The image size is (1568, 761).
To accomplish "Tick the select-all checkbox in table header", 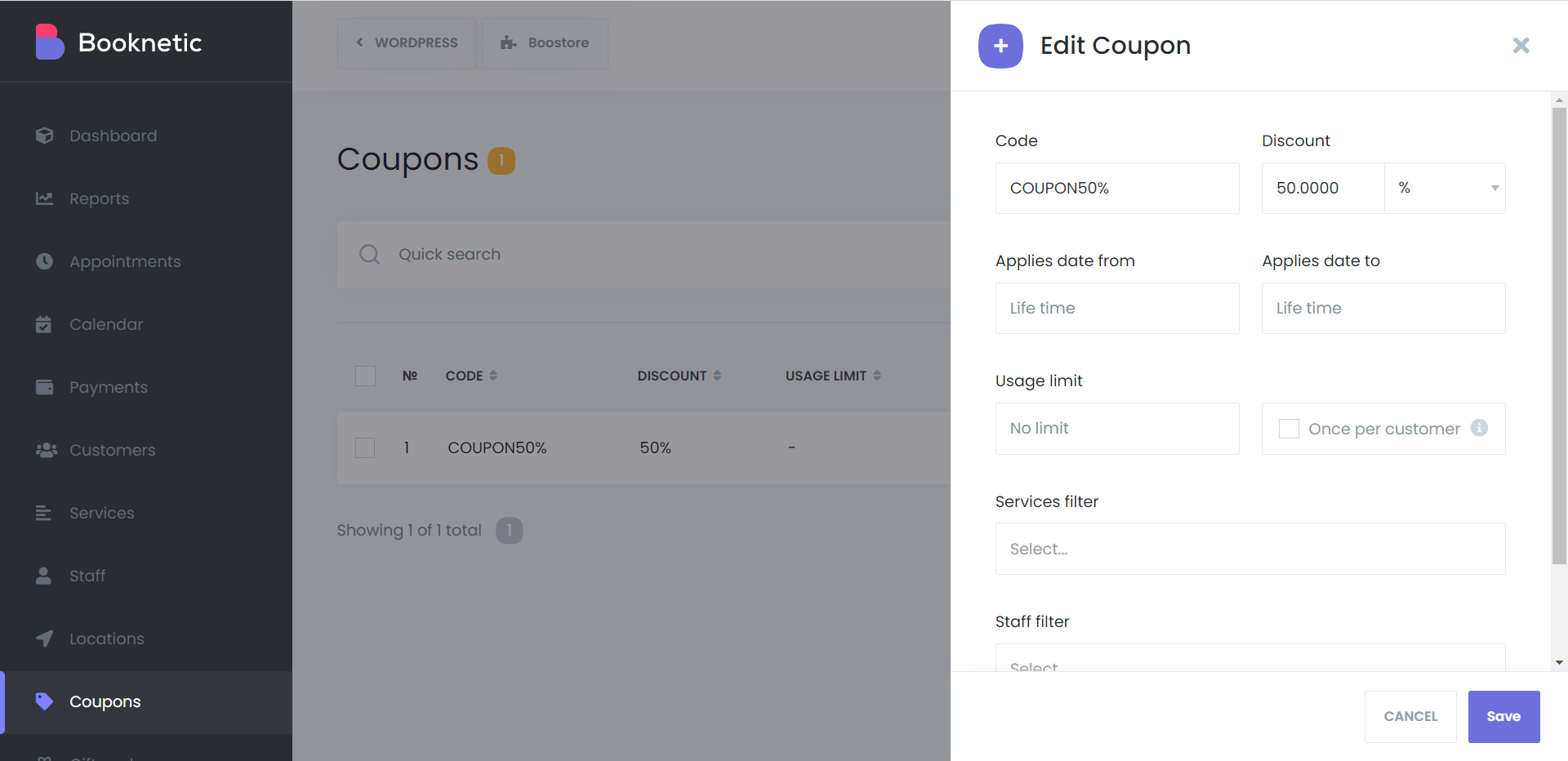I will tap(365, 376).
